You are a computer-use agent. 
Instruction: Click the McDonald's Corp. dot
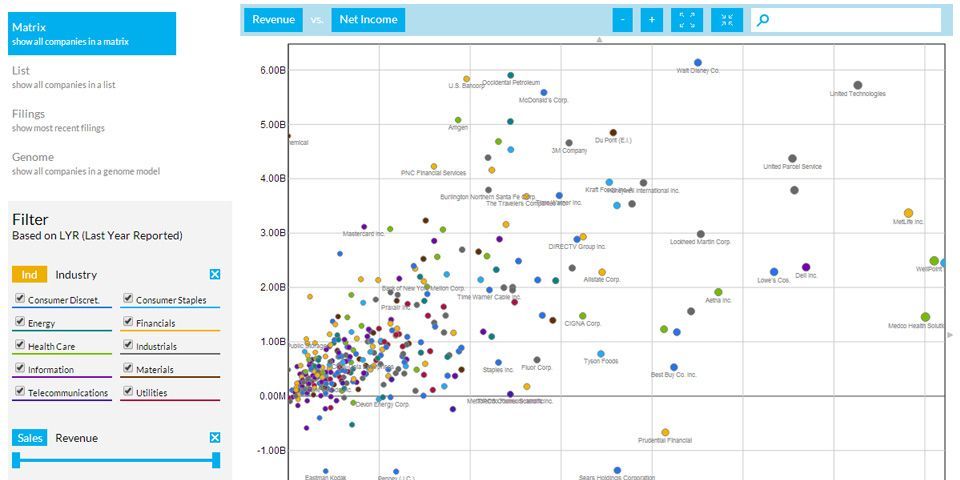[x=544, y=92]
